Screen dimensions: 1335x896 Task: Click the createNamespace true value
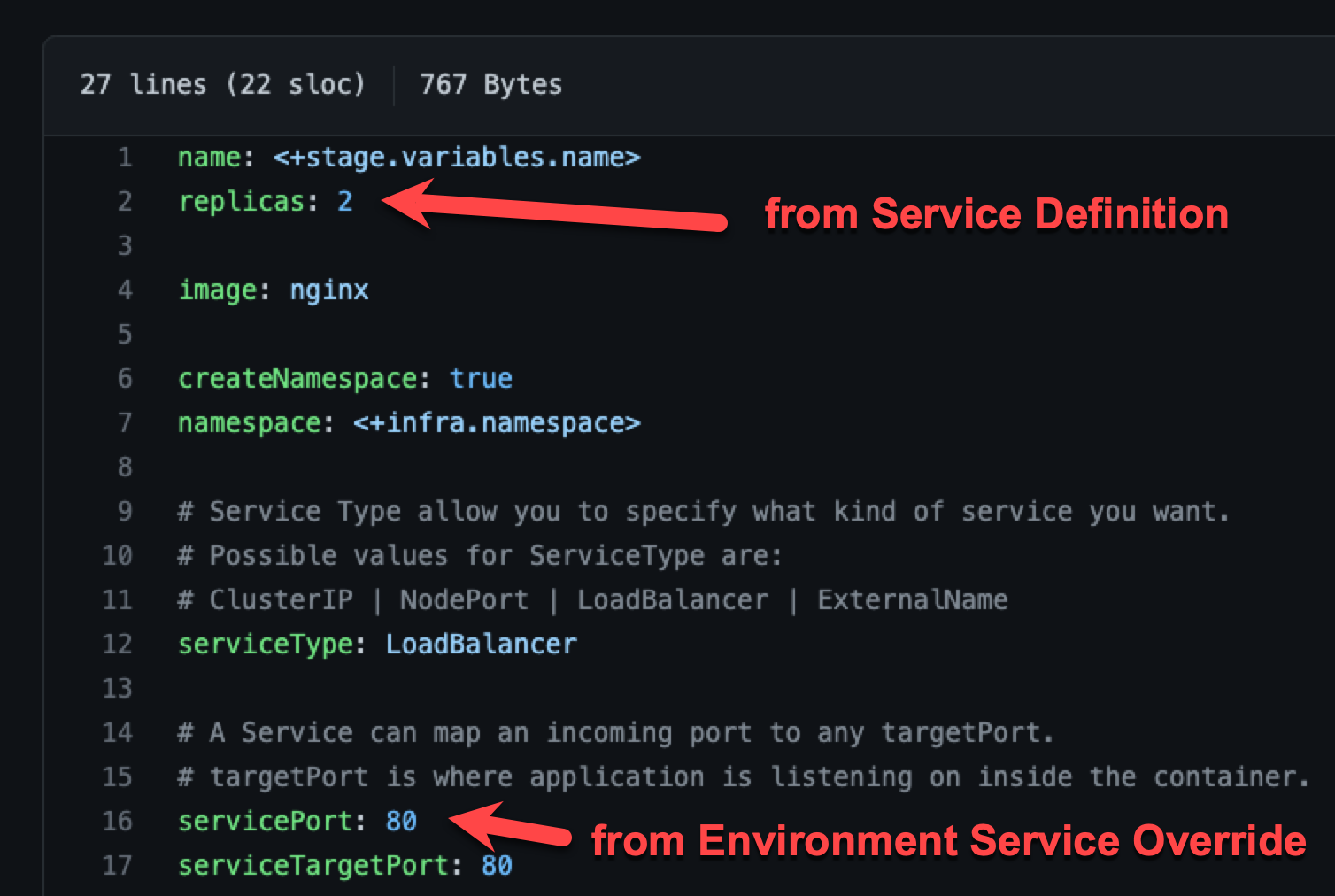point(481,379)
